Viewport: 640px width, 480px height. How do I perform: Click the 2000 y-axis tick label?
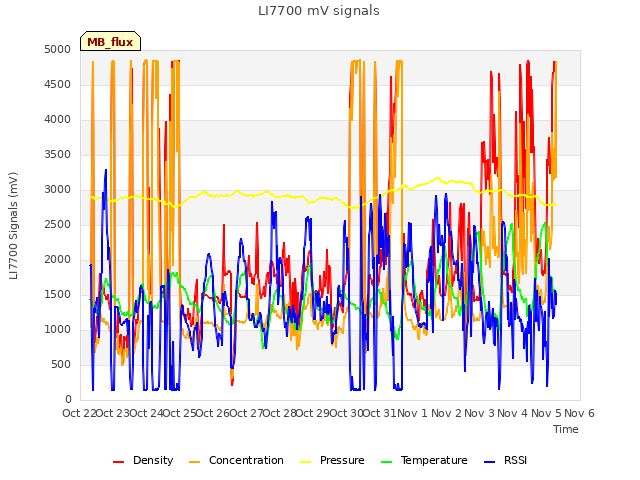[58, 260]
